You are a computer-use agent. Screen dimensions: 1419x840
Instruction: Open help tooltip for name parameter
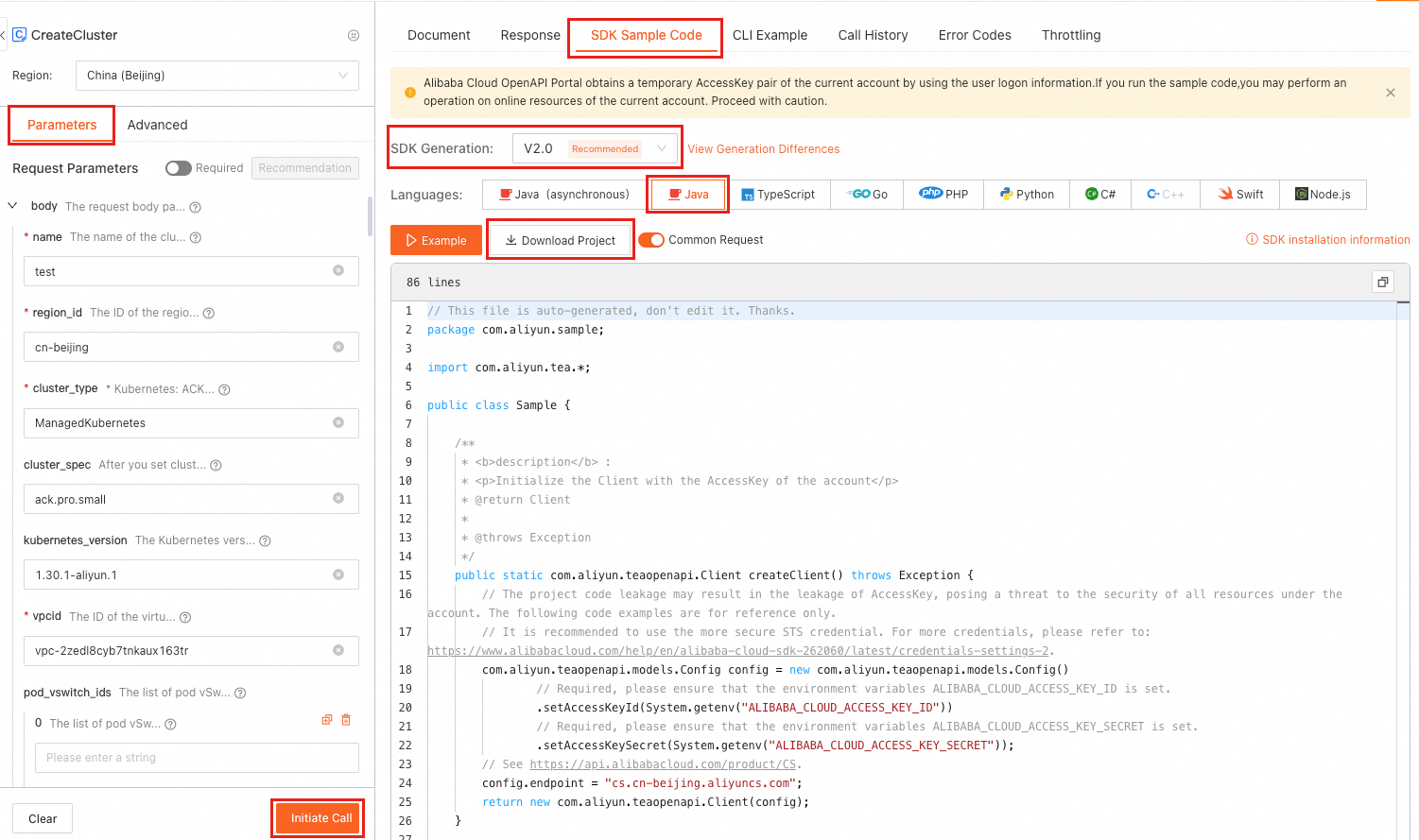196,237
